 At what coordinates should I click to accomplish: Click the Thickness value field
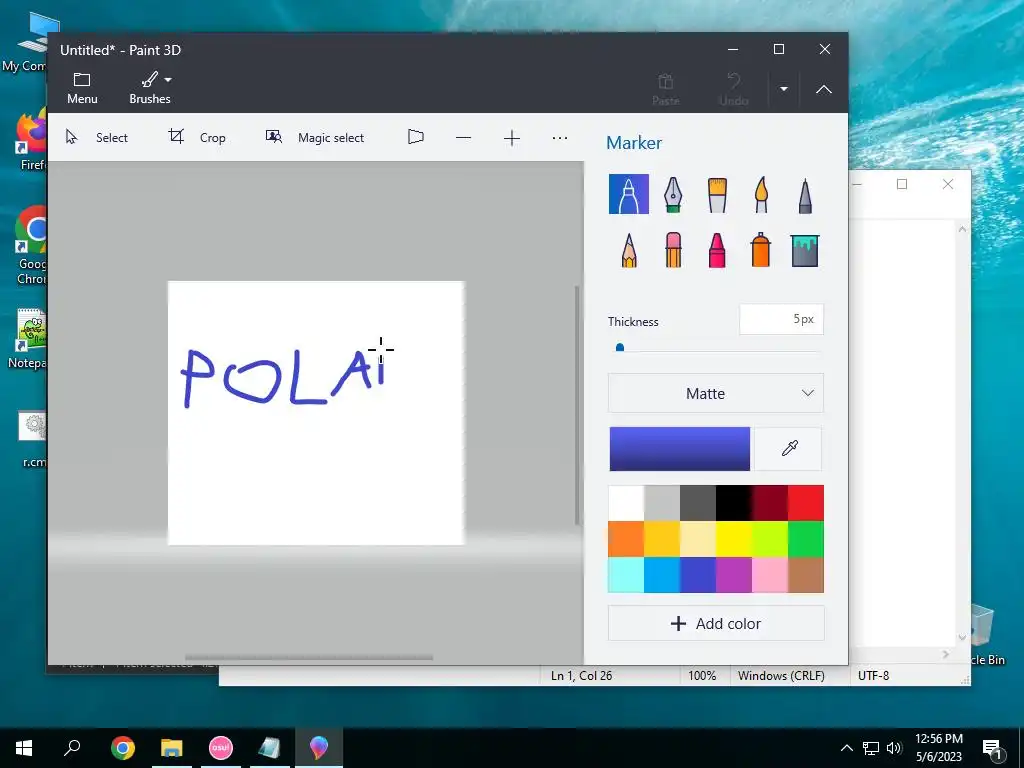781,319
